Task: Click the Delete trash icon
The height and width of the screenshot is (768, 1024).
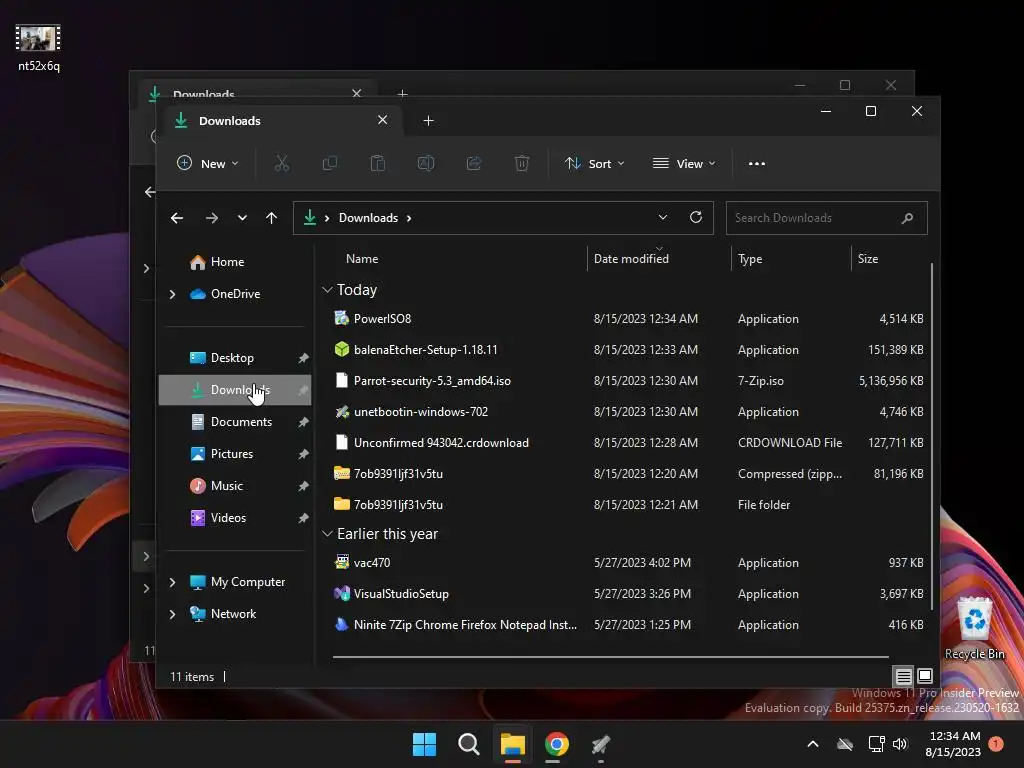Action: [x=522, y=163]
